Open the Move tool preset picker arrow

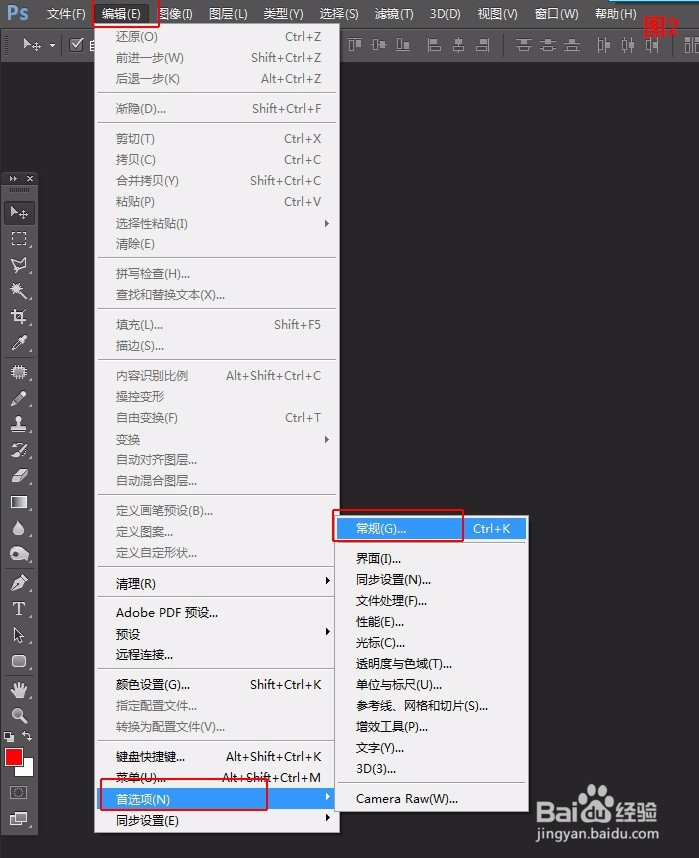coord(52,45)
